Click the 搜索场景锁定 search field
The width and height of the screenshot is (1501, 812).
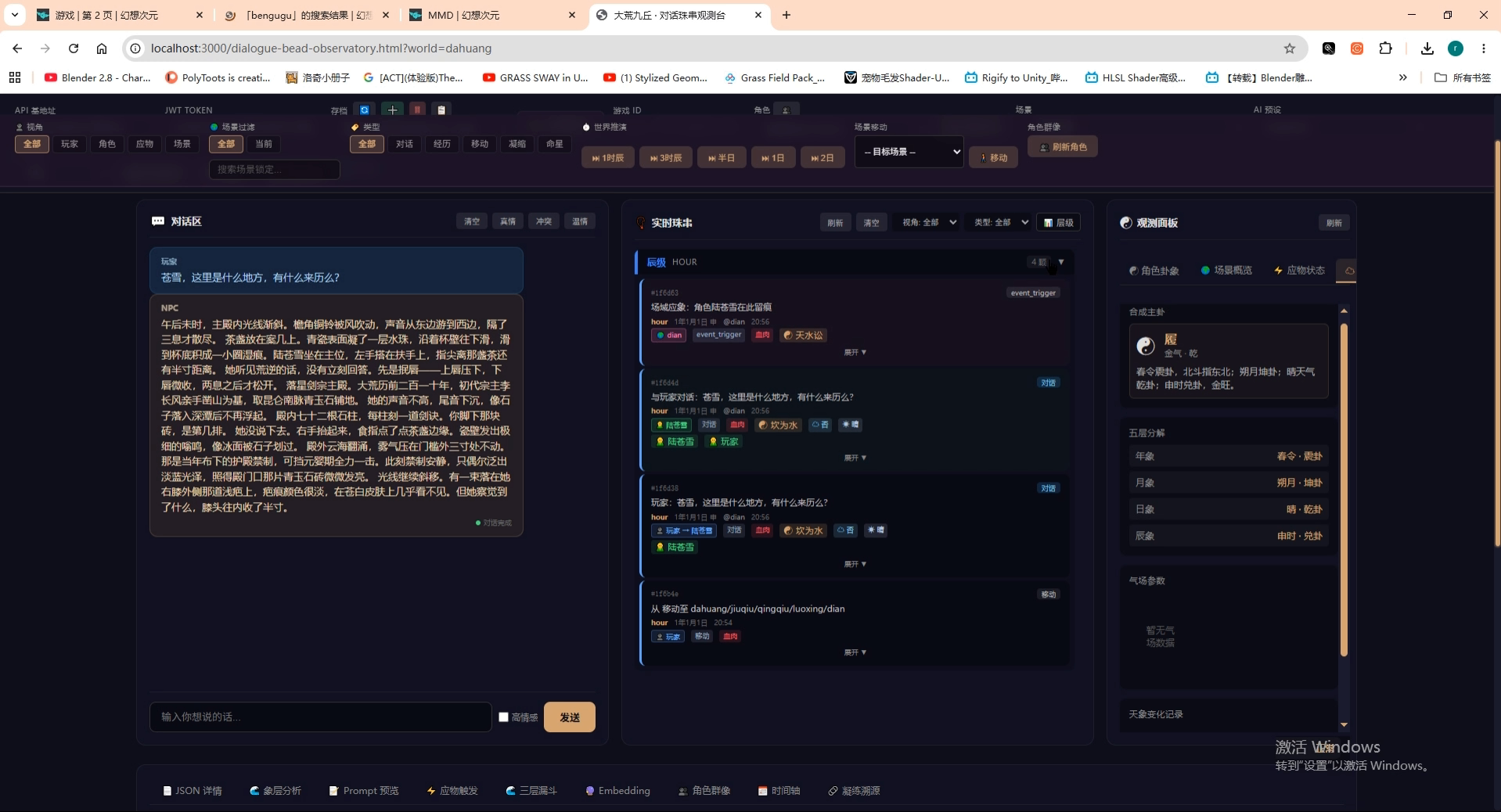[x=275, y=170]
